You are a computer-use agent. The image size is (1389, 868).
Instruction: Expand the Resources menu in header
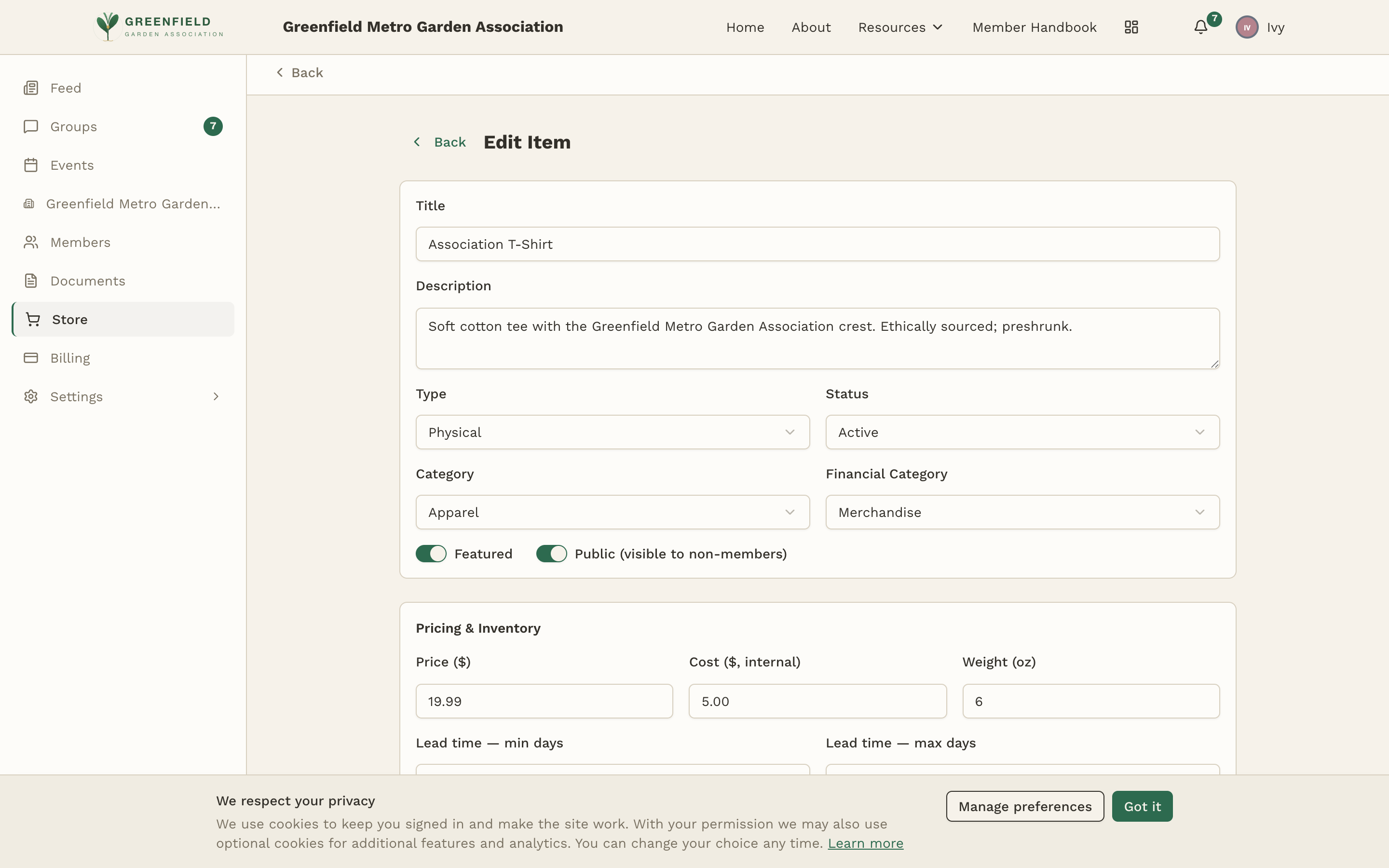900,27
